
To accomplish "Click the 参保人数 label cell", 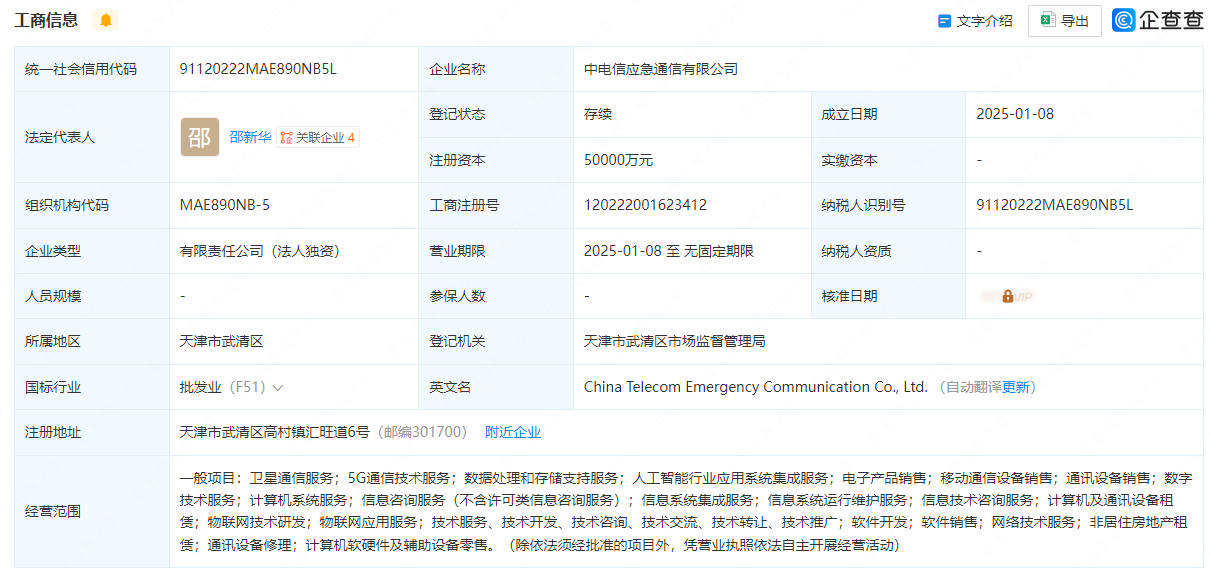I will click(496, 296).
